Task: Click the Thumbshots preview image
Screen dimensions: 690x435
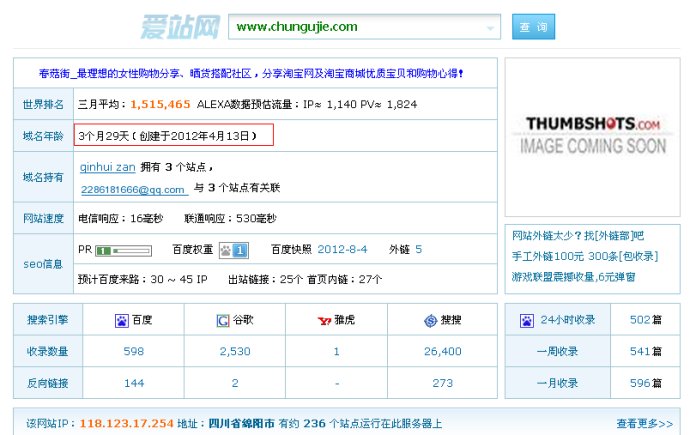Action: click(x=592, y=136)
